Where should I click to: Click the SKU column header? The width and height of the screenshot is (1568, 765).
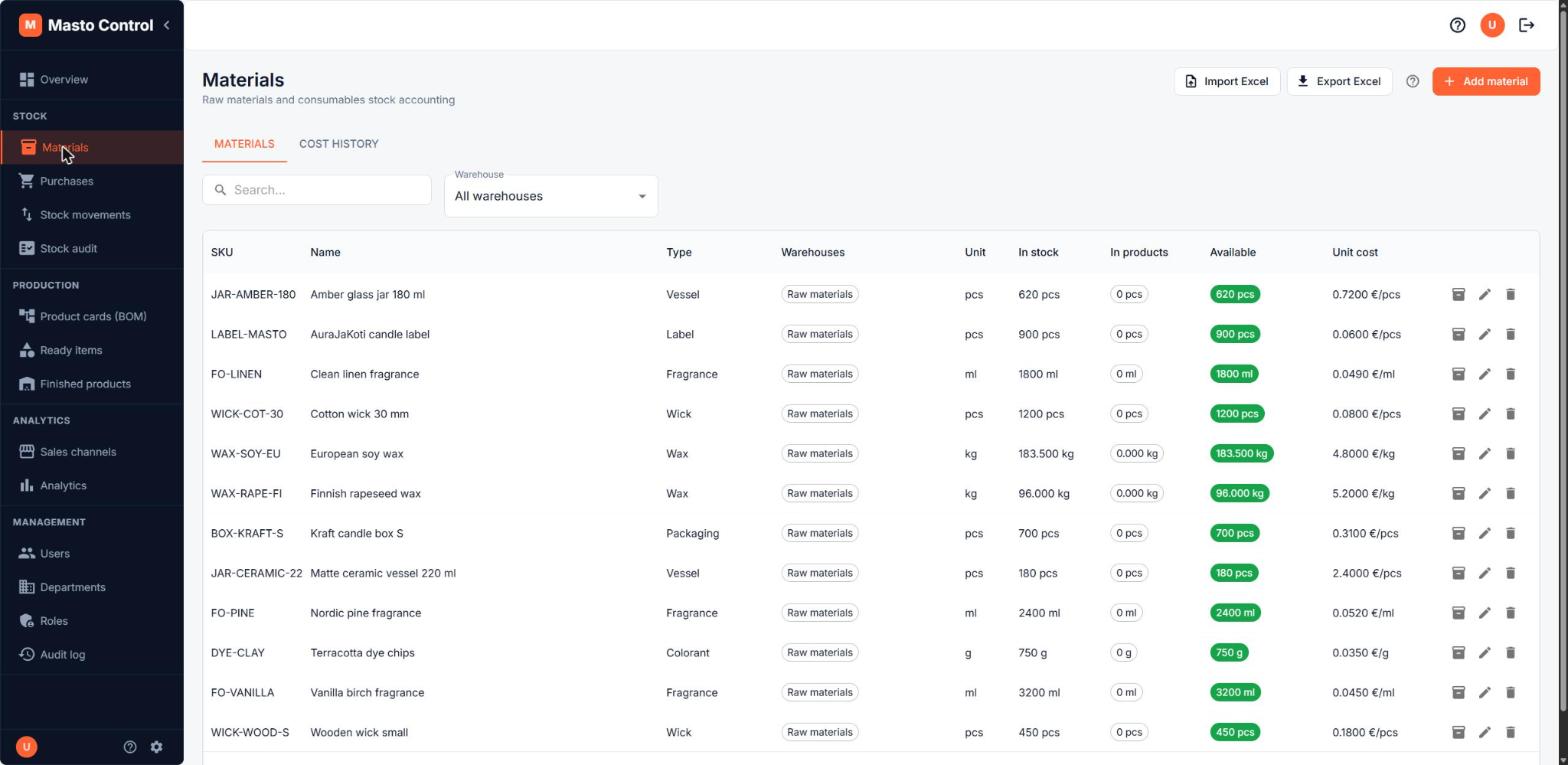(x=222, y=252)
